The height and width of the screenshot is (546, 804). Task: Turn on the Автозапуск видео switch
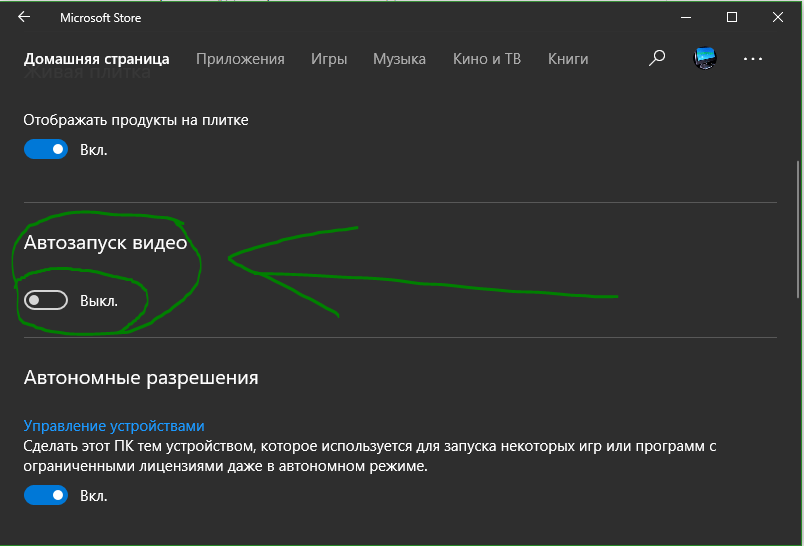tap(46, 300)
